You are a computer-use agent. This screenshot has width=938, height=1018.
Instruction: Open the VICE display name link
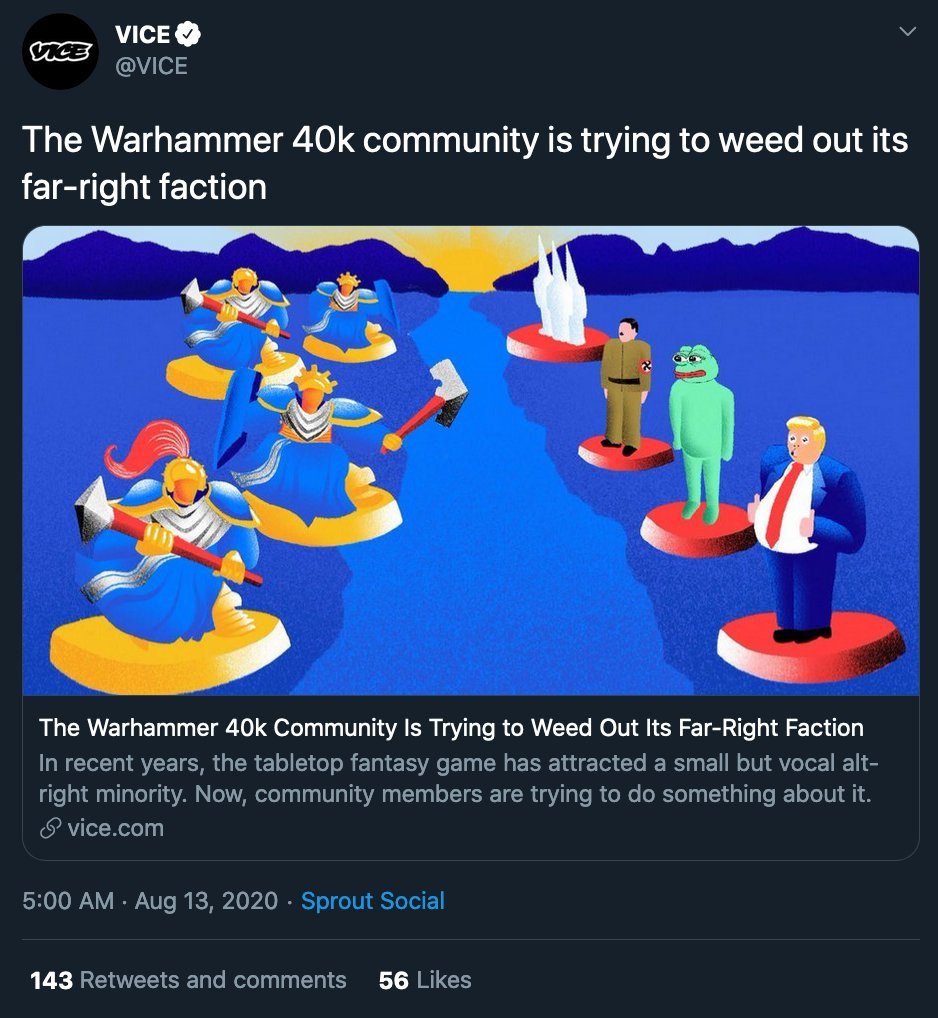tap(143, 34)
